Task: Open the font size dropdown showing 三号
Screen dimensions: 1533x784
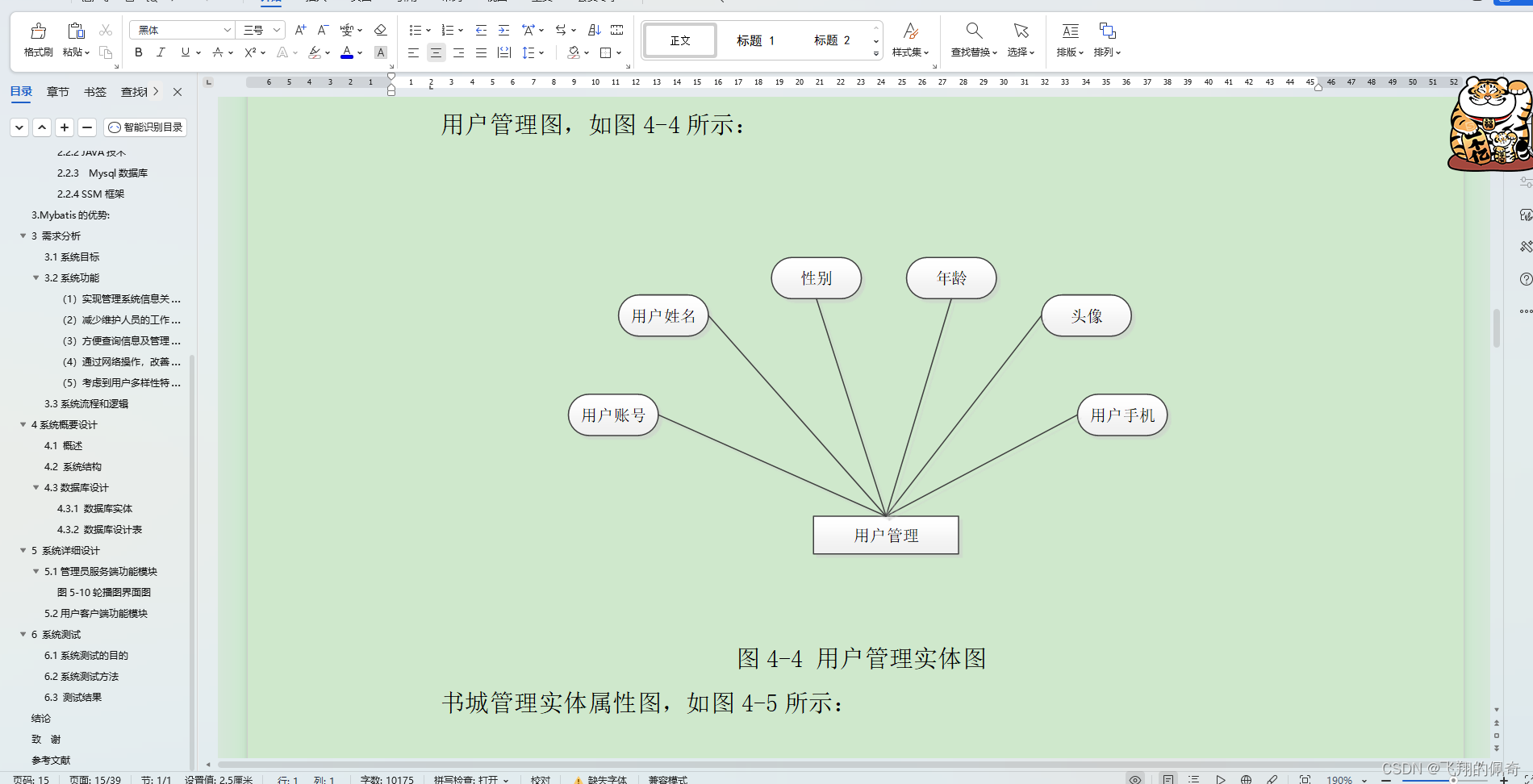Action: pyautogui.click(x=277, y=30)
